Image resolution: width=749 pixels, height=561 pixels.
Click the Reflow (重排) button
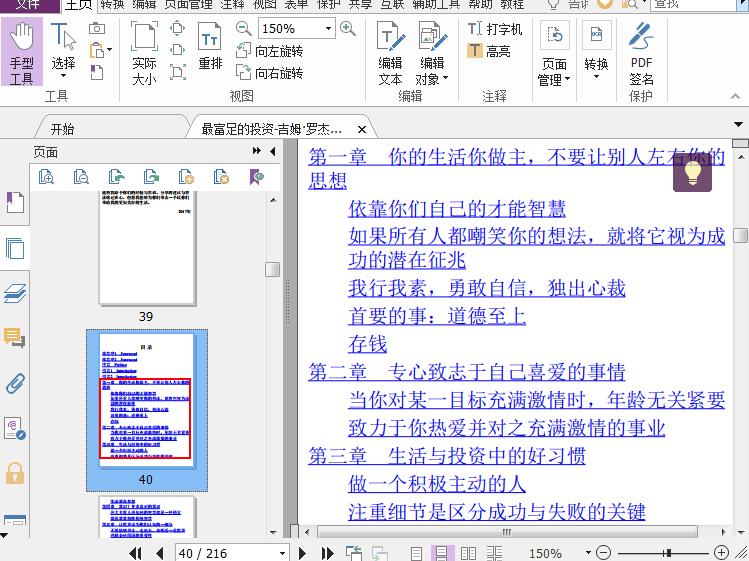(x=210, y=47)
